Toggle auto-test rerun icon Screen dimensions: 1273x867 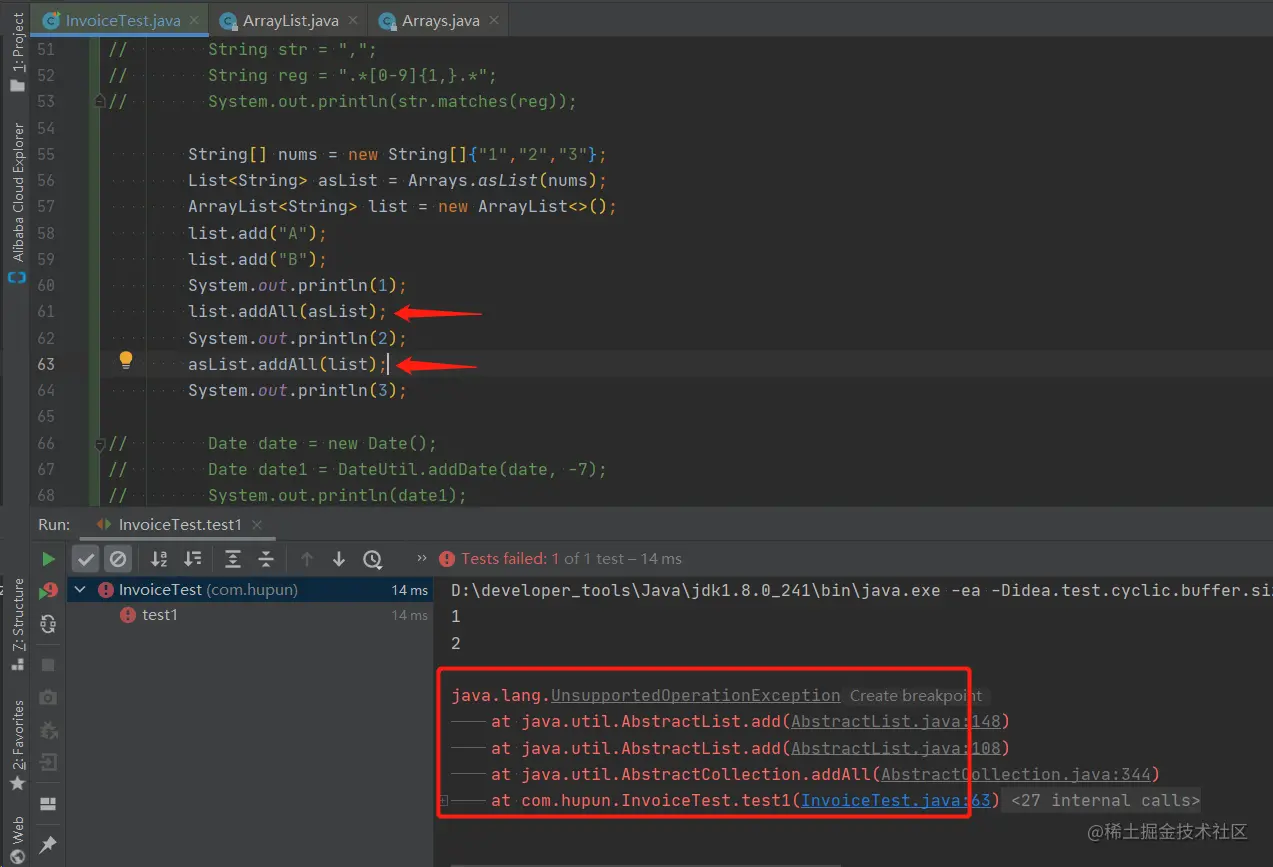pyautogui.click(x=48, y=624)
